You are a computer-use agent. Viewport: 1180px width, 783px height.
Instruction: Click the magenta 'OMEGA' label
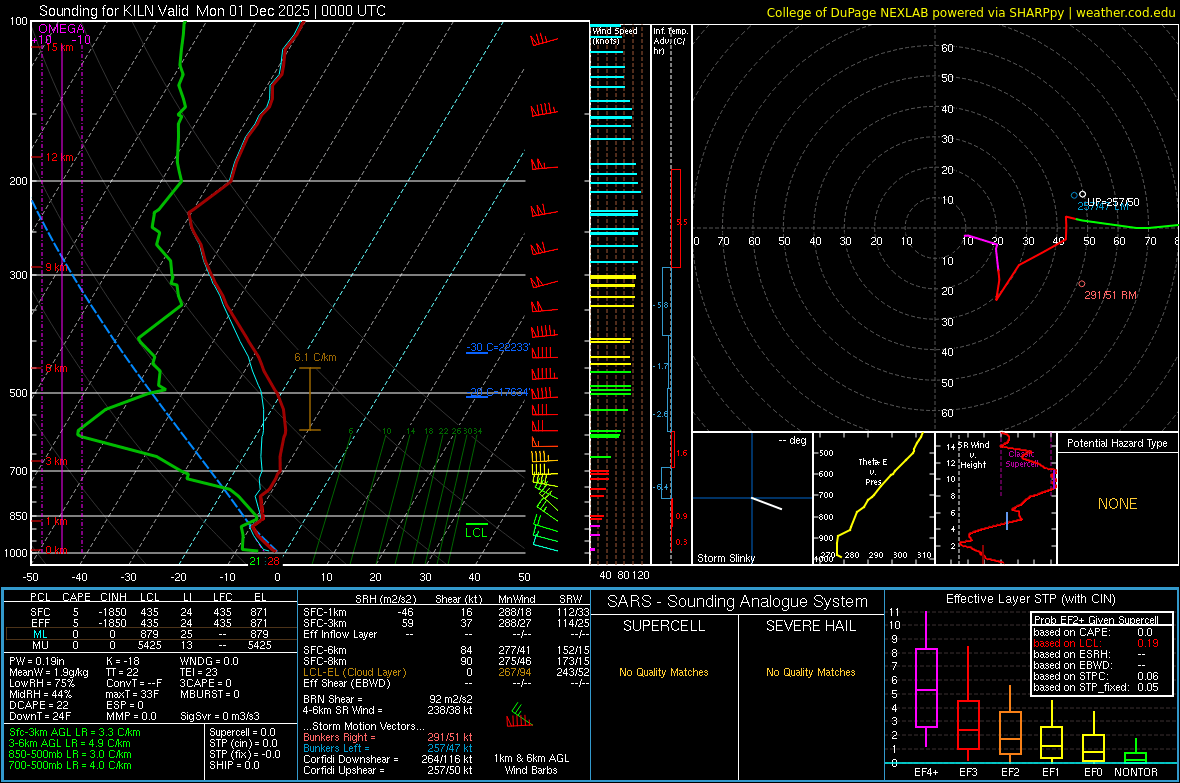pyautogui.click(x=61, y=29)
